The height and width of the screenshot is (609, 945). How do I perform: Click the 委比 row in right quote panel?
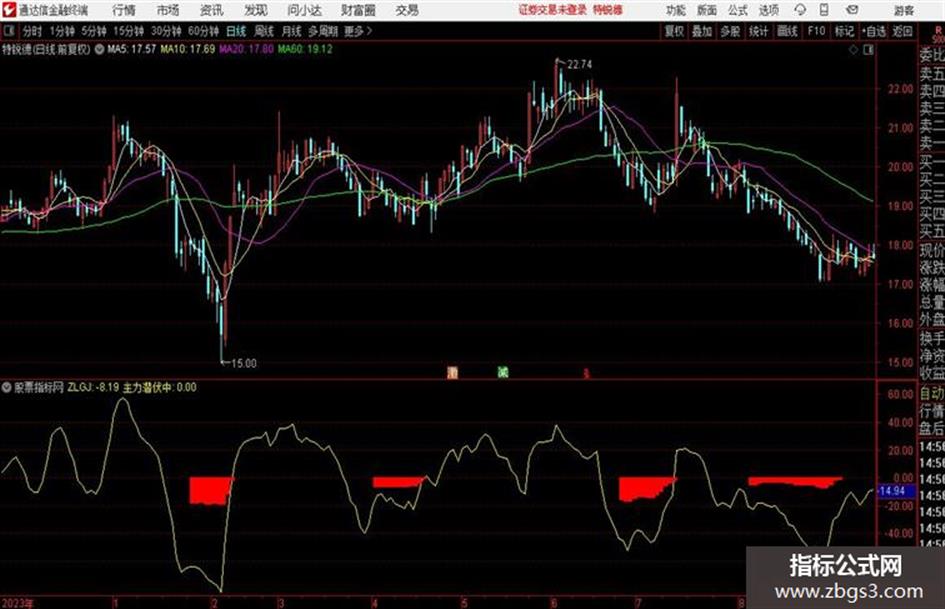932,56
